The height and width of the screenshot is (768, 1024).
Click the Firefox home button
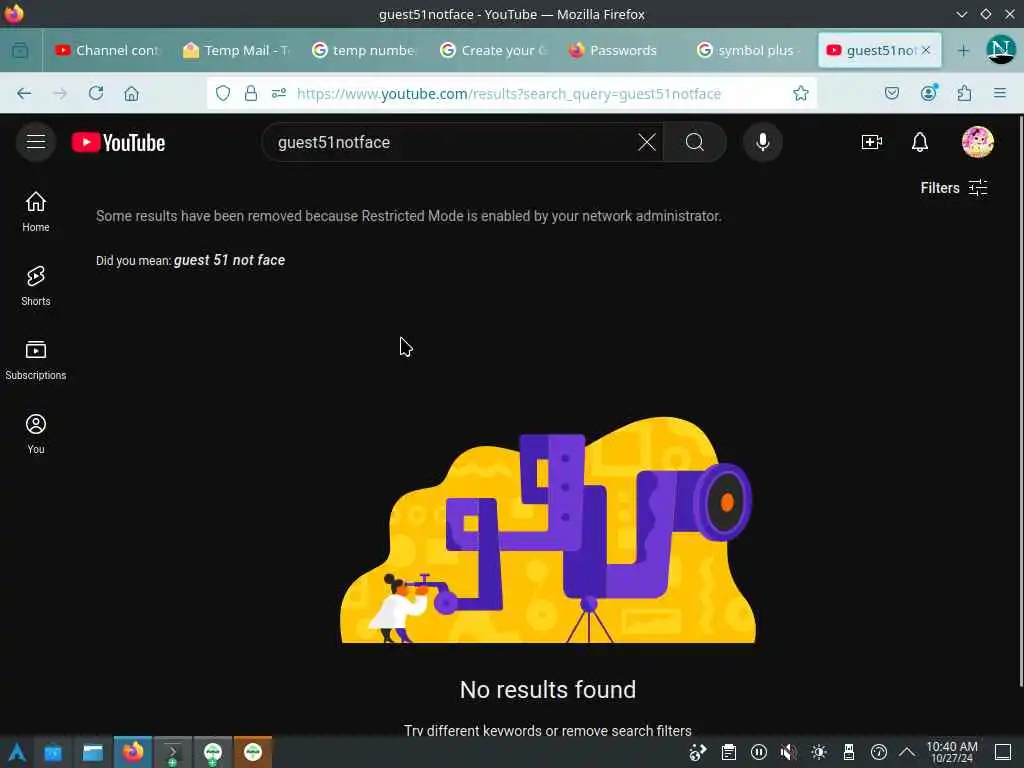pos(131,93)
